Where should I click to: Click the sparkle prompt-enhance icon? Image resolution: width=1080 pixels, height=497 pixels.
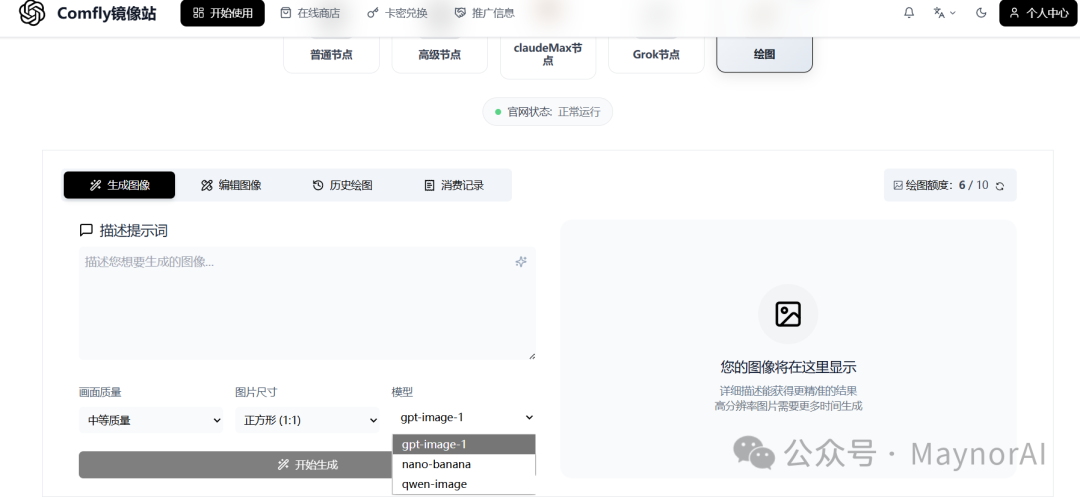pyautogui.click(x=521, y=262)
